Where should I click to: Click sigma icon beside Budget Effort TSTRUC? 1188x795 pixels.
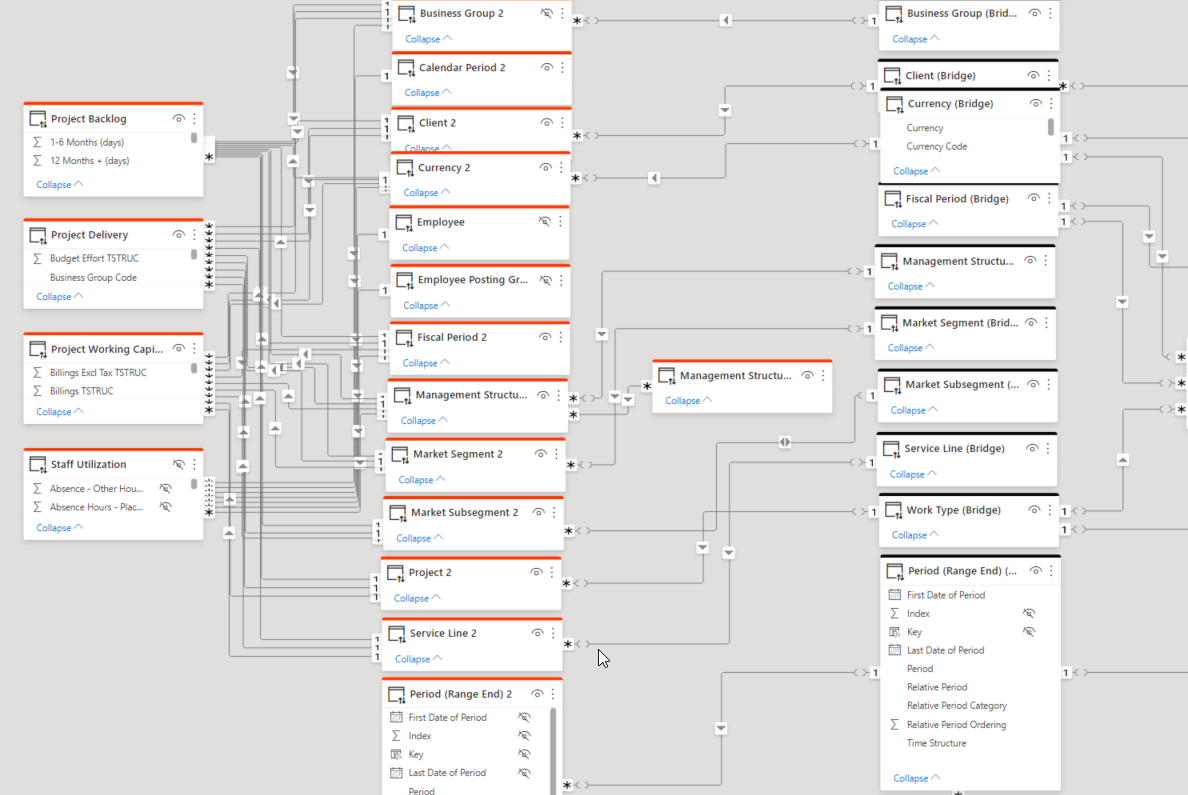[x=37, y=258]
